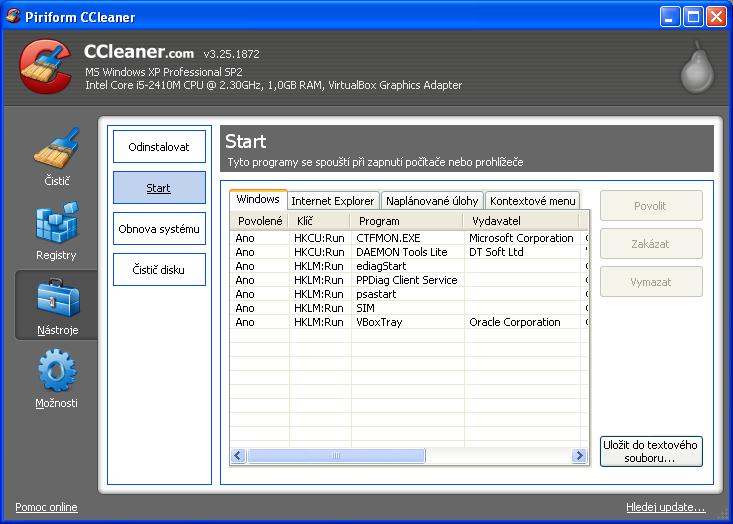This screenshot has width=733, height=524.
Task: Open the Čistič disku tool
Action: pyautogui.click(x=159, y=270)
